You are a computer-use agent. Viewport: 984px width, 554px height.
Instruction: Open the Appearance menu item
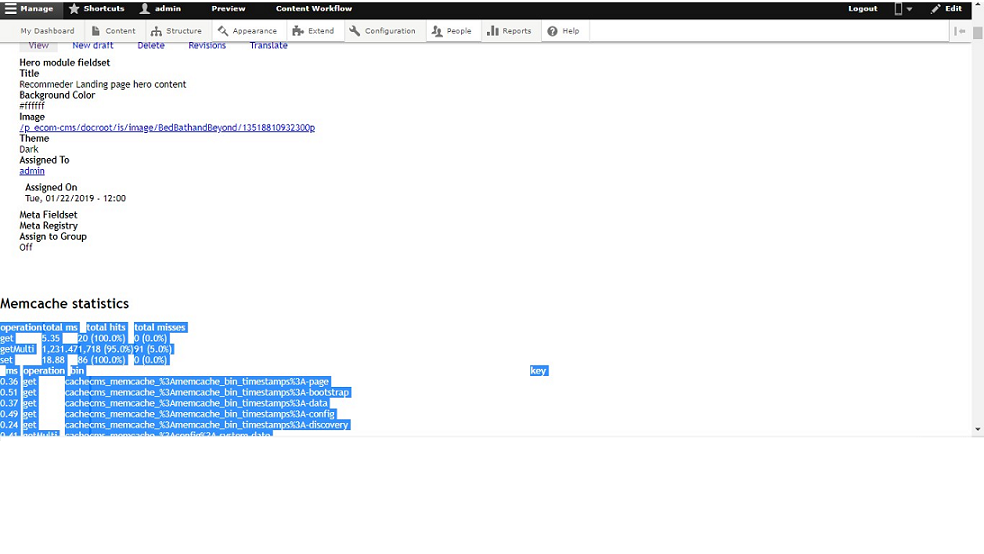pyautogui.click(x=247, y=31)
